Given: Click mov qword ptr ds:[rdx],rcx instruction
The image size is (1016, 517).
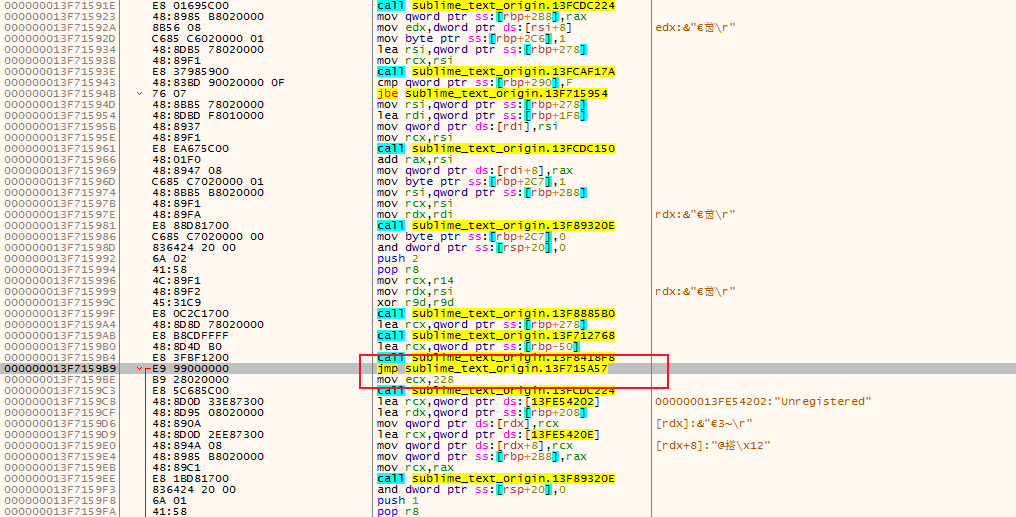Looking at the screenshot, I should pyautogui.click(x=467, y=424).
